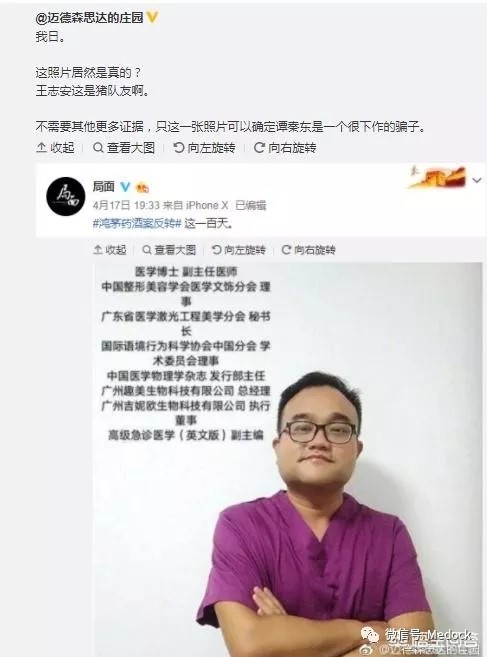487x657 pixels.
Task: Open the #鸿茅药酒案反转# hashtag topic
Action: (x=137, y=223)
